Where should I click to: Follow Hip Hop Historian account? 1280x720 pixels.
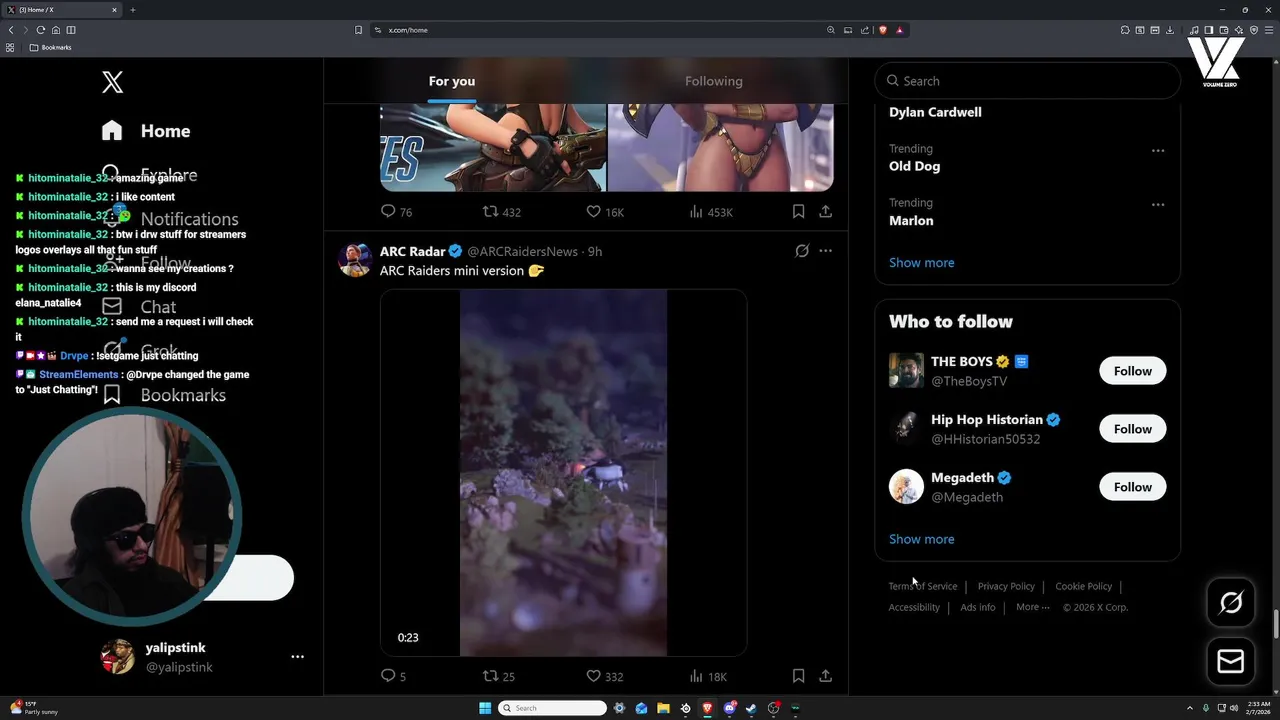[1132, 429]
